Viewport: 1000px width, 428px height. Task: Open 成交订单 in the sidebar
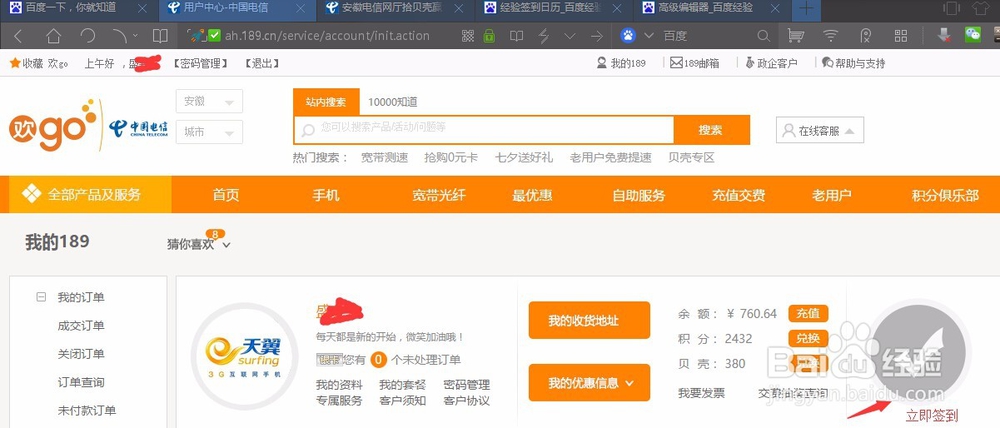click(81, 326)
